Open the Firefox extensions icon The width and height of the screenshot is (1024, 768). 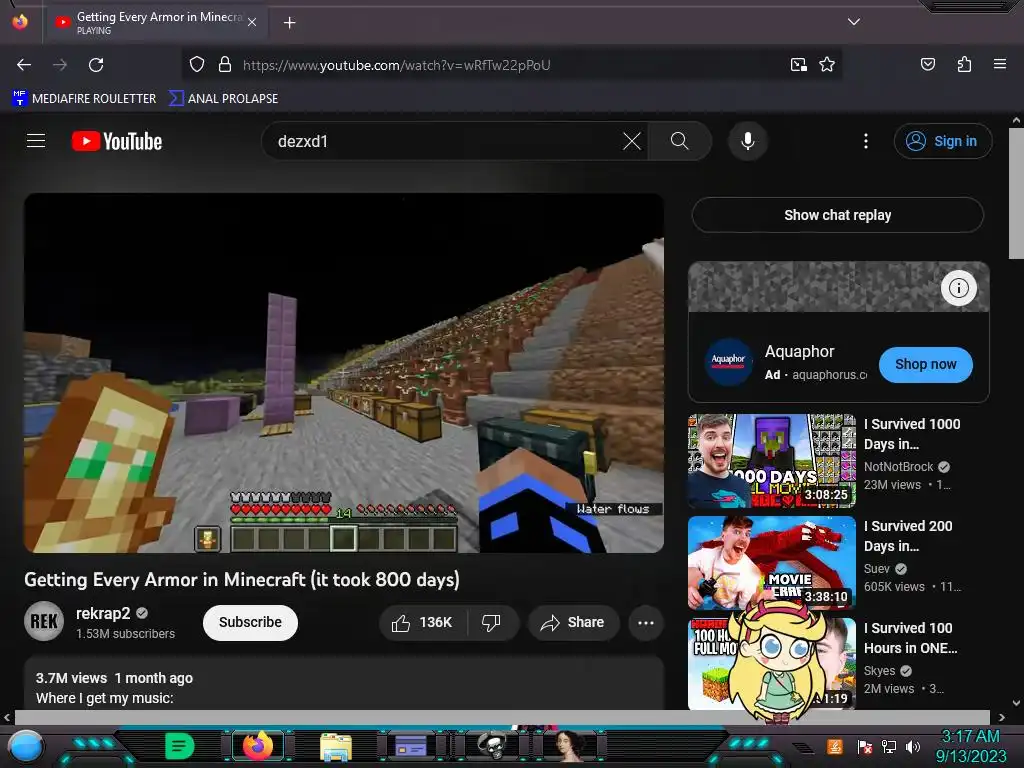point(964,64)
